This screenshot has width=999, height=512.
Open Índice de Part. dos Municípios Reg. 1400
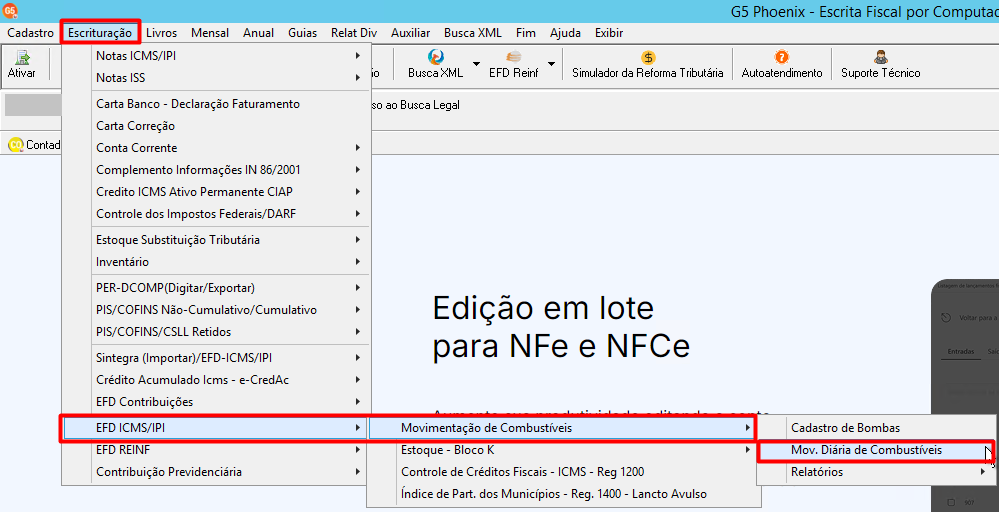563,494
